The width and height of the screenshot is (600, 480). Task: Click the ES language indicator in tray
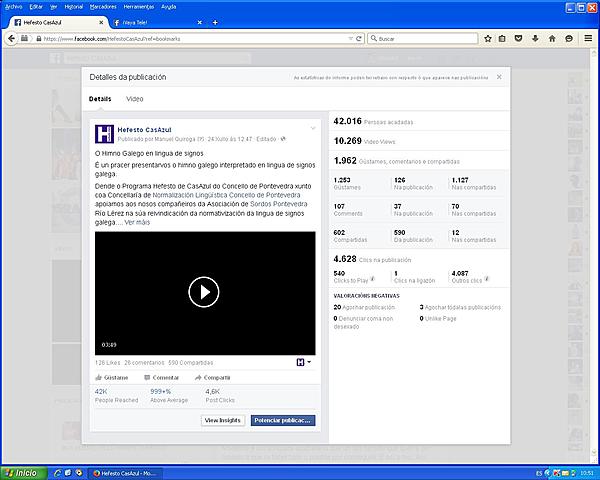[539, 473]
